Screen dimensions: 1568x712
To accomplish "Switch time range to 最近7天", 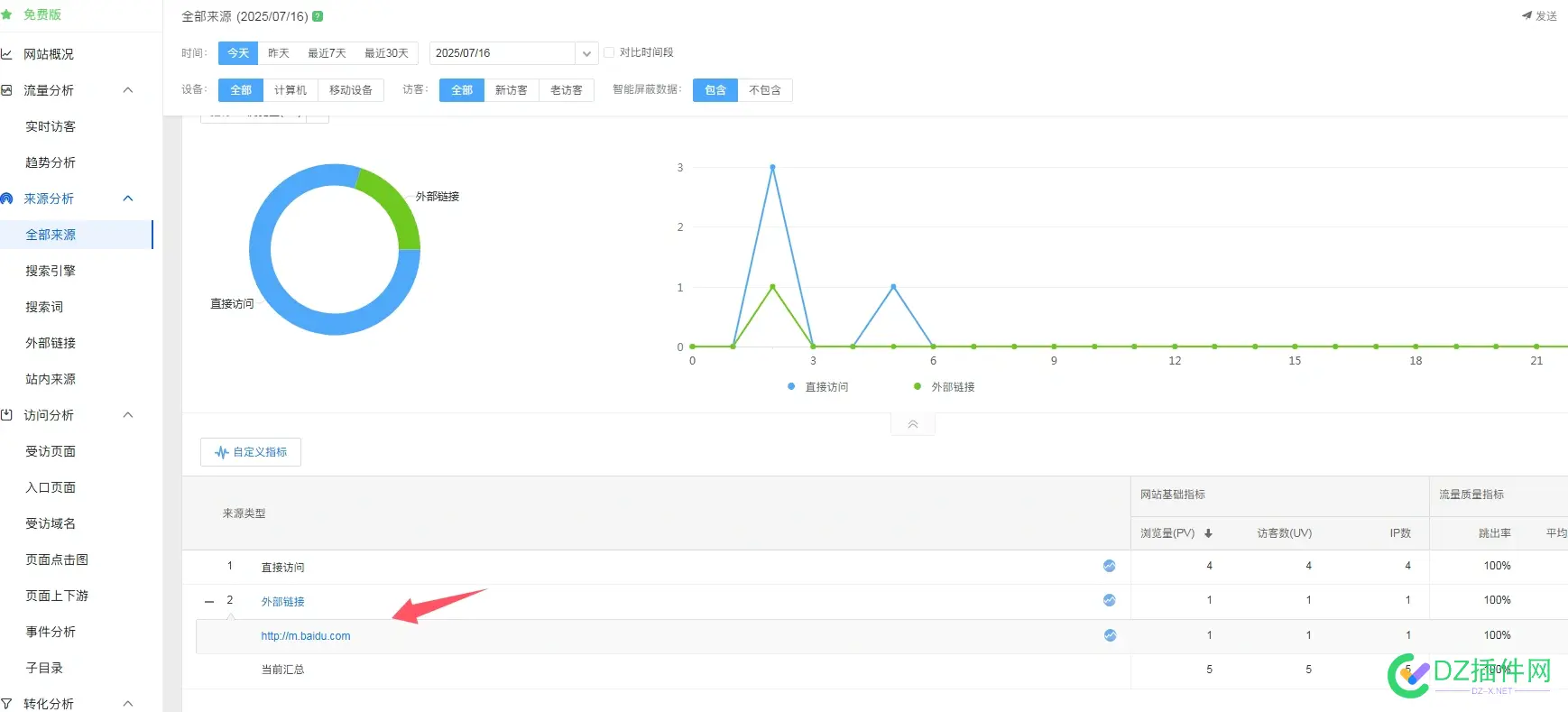I will pos(327,53).
